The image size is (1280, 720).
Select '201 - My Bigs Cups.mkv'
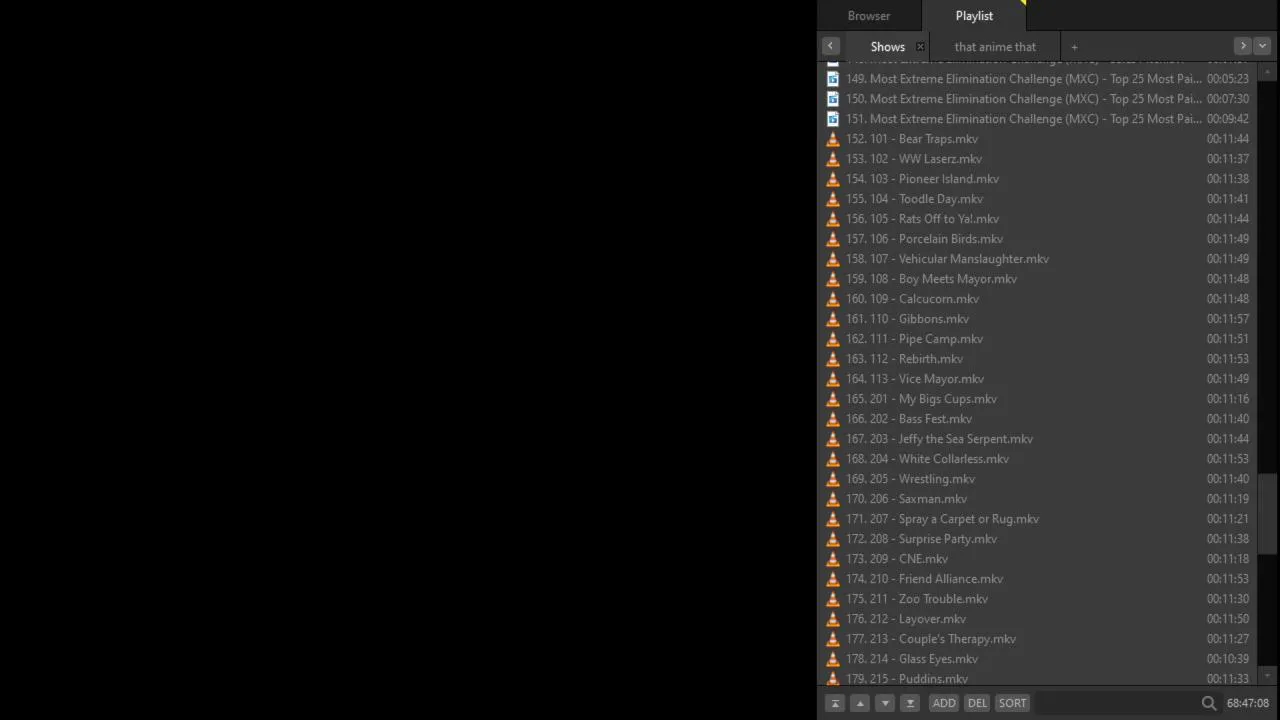pos(1037,399)
